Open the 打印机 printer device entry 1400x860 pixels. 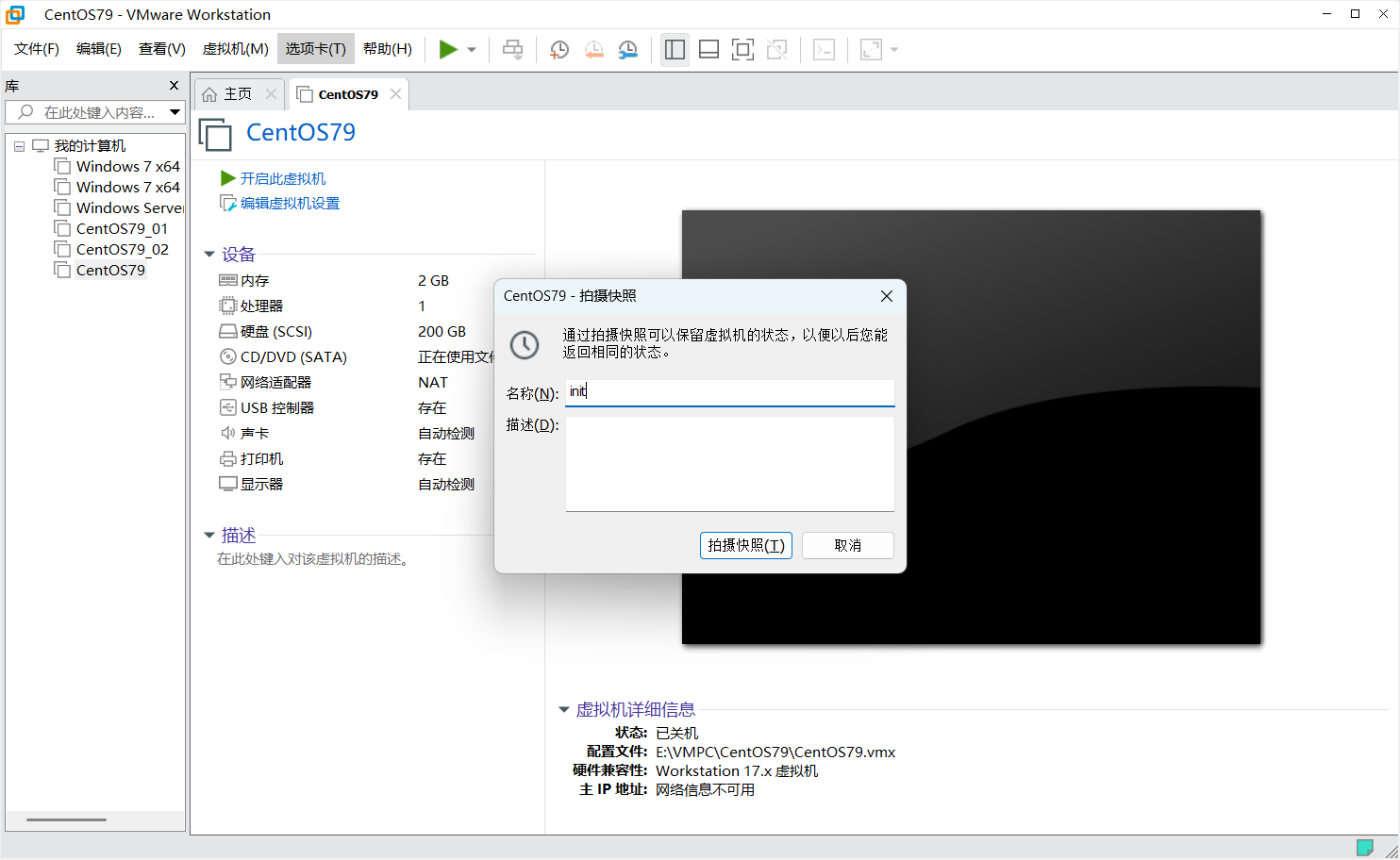[251, 459]
